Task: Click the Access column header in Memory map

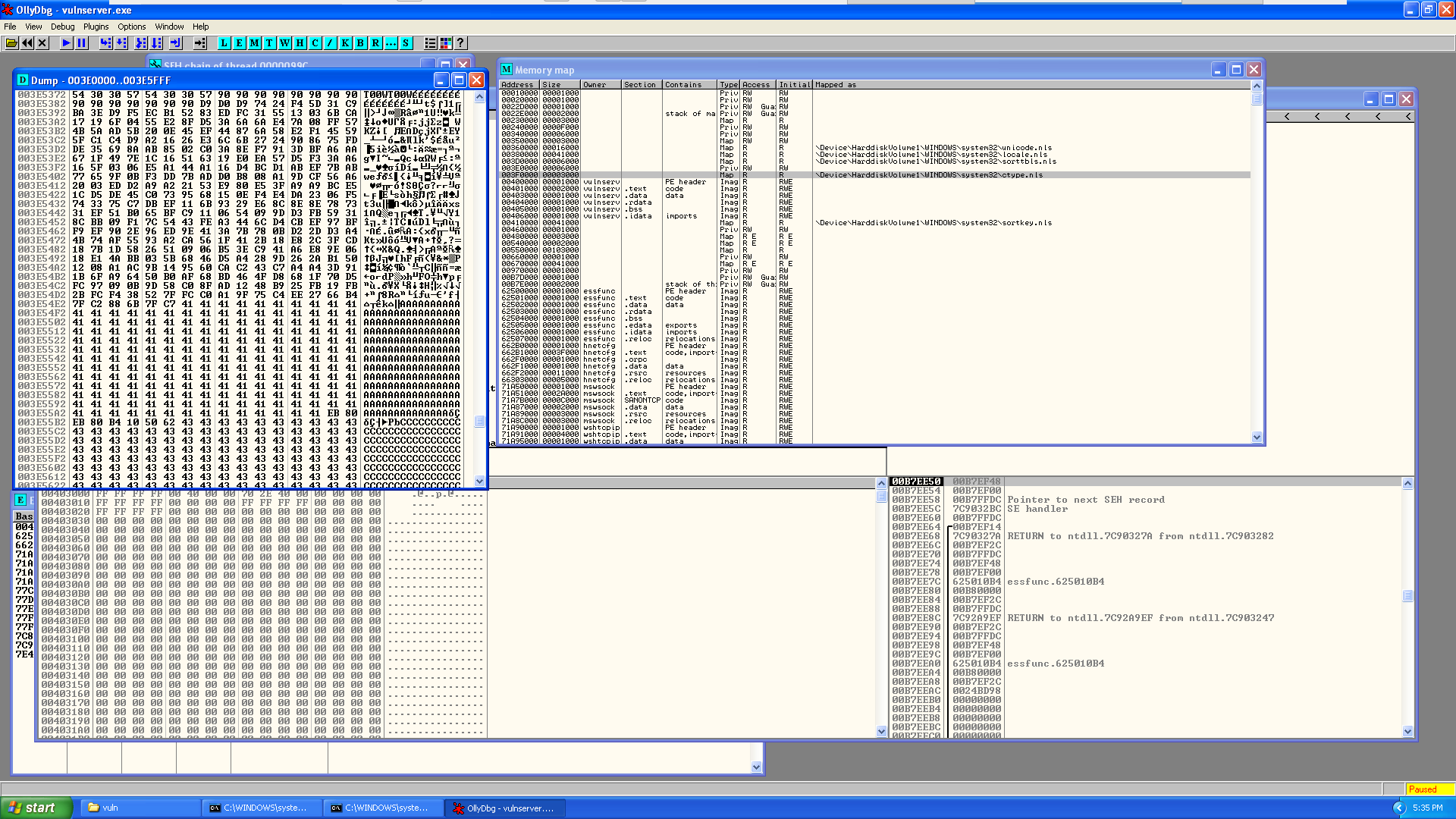Action: [x=756, y=85]
